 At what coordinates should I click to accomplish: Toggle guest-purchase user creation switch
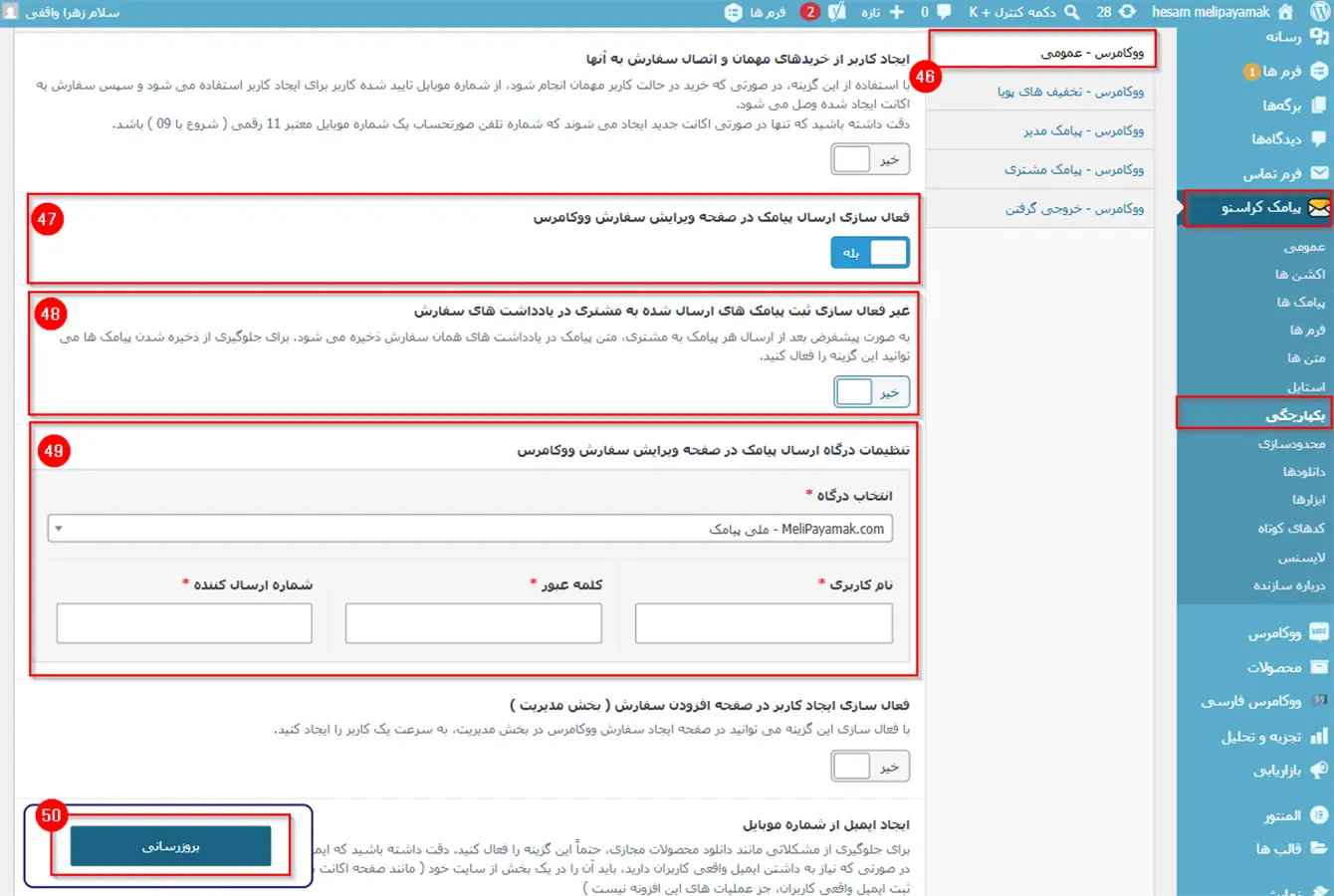click(870, 159)
